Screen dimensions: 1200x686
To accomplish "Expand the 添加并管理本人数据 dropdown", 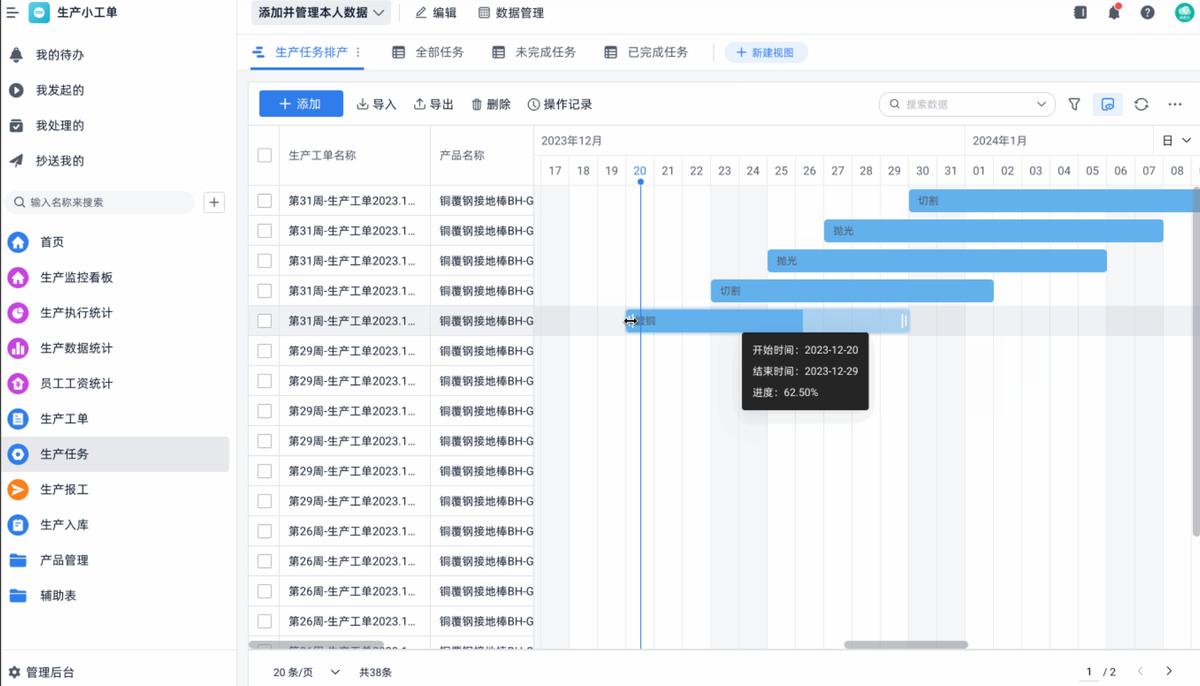I will point(320,13).
